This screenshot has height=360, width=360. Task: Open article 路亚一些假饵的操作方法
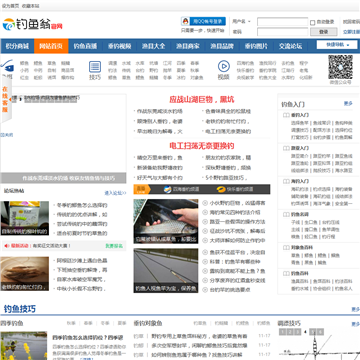coord(237,222)
